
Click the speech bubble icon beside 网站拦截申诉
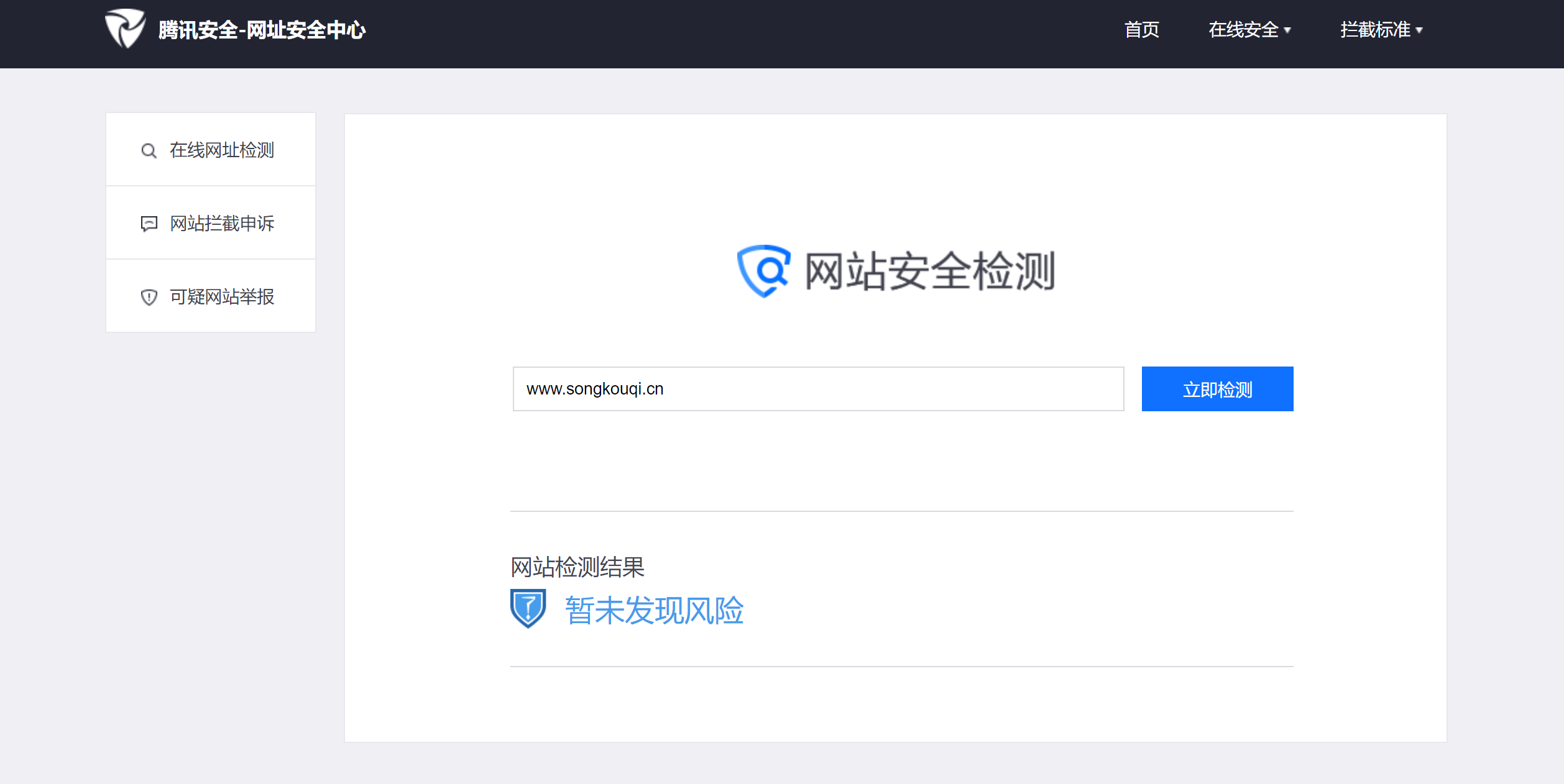coord(149,224)
